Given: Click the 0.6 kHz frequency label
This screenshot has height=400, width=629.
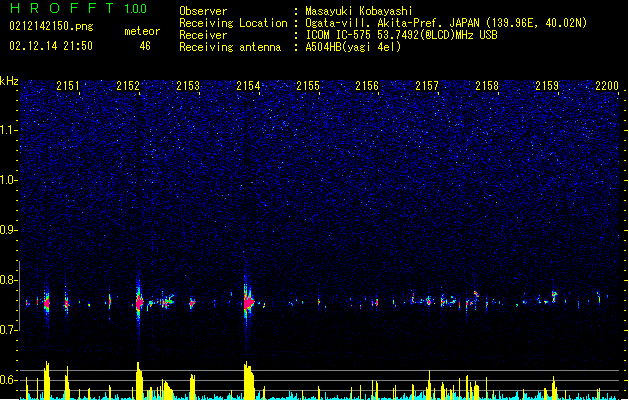Looking at the screenshot, I should [x=8, y=380].
